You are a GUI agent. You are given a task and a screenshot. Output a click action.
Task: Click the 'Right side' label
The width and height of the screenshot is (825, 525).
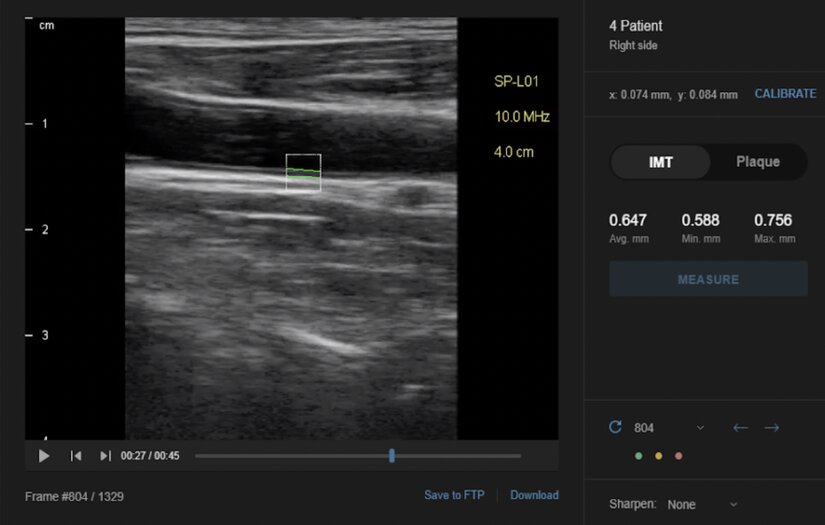[x=633, y=45]
